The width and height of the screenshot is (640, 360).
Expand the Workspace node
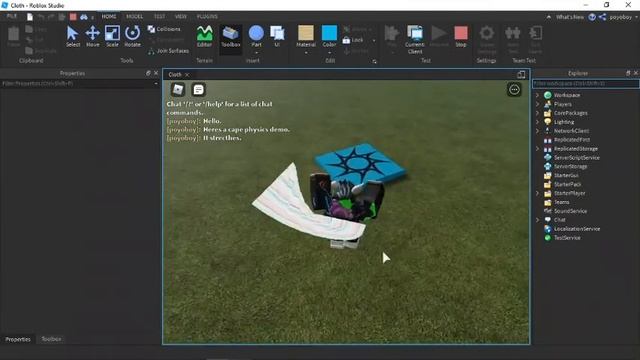pos(538,95)
